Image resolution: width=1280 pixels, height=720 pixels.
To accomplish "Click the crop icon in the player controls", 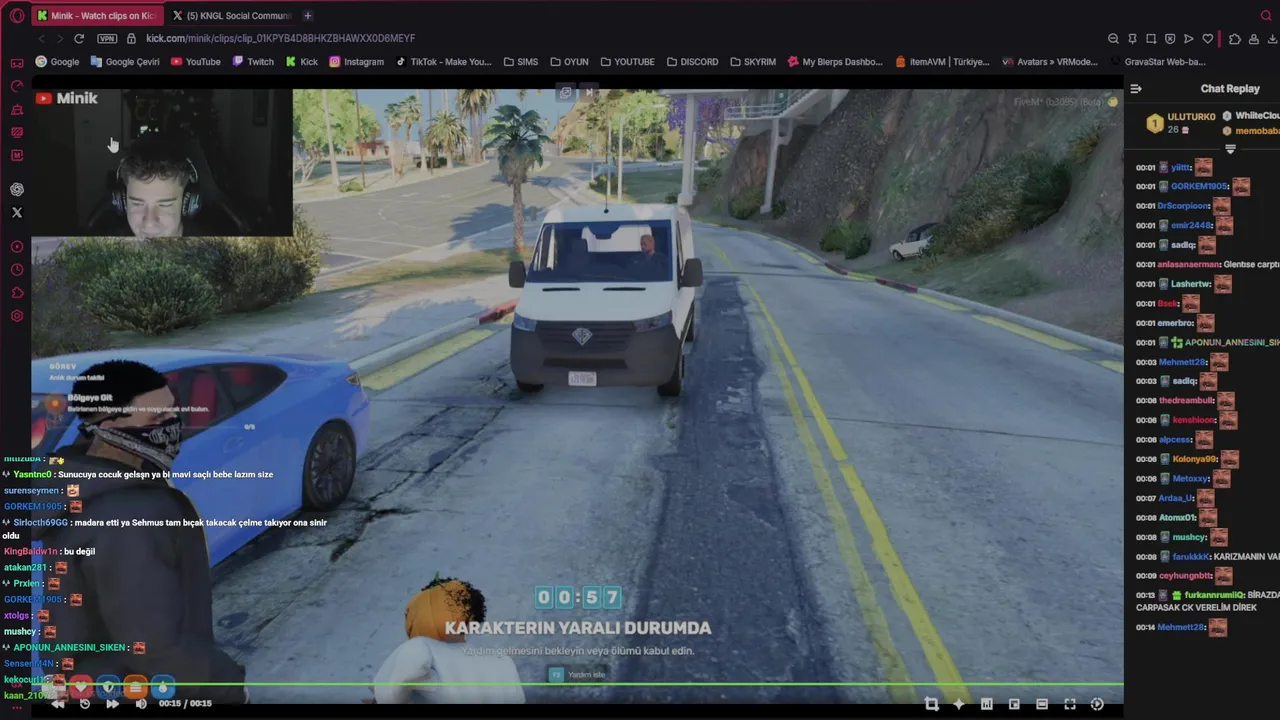I will point(932,704).
